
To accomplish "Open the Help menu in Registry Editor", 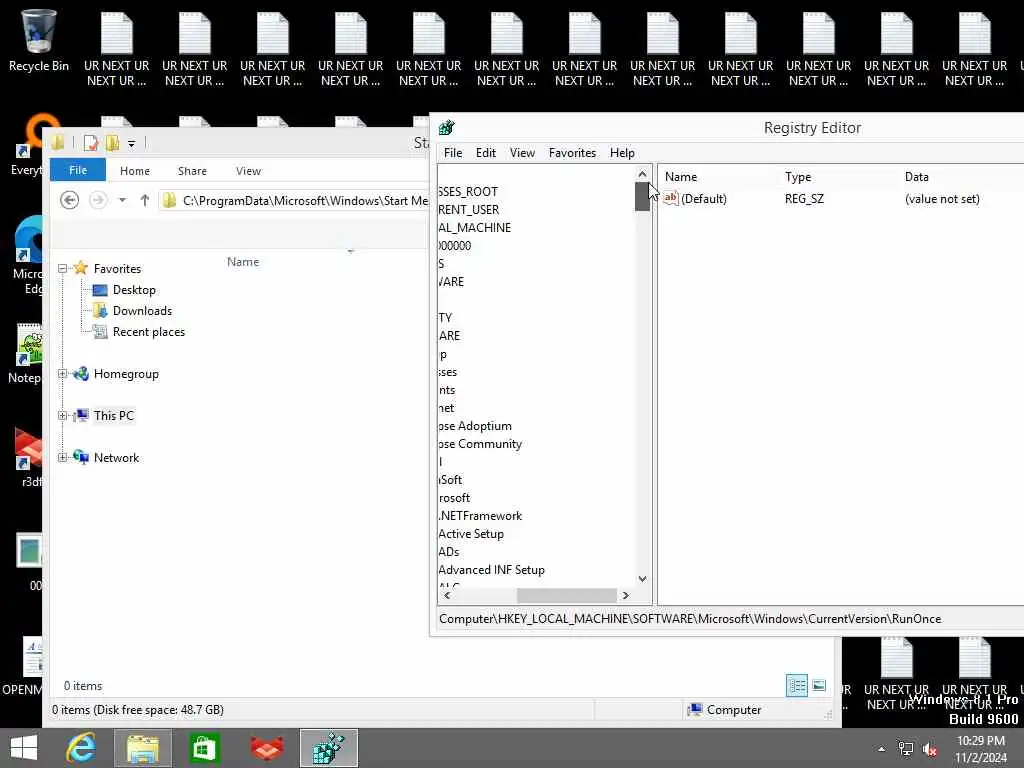I will [x=622, y=153].
